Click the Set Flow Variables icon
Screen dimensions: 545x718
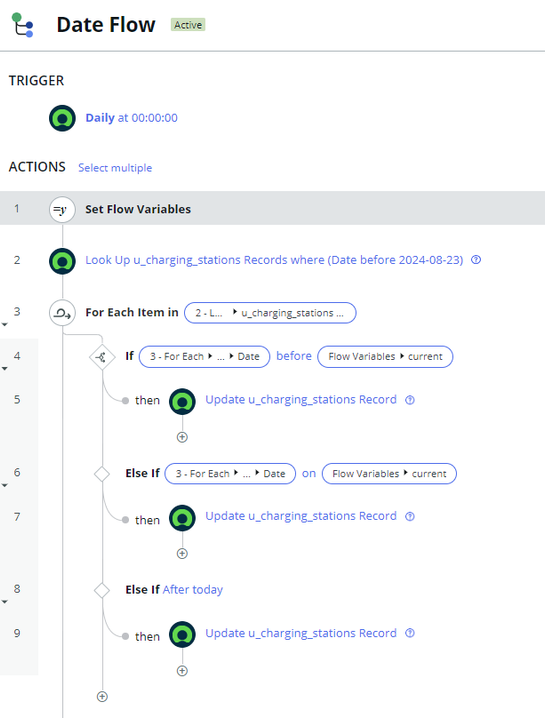coord(62,209)
